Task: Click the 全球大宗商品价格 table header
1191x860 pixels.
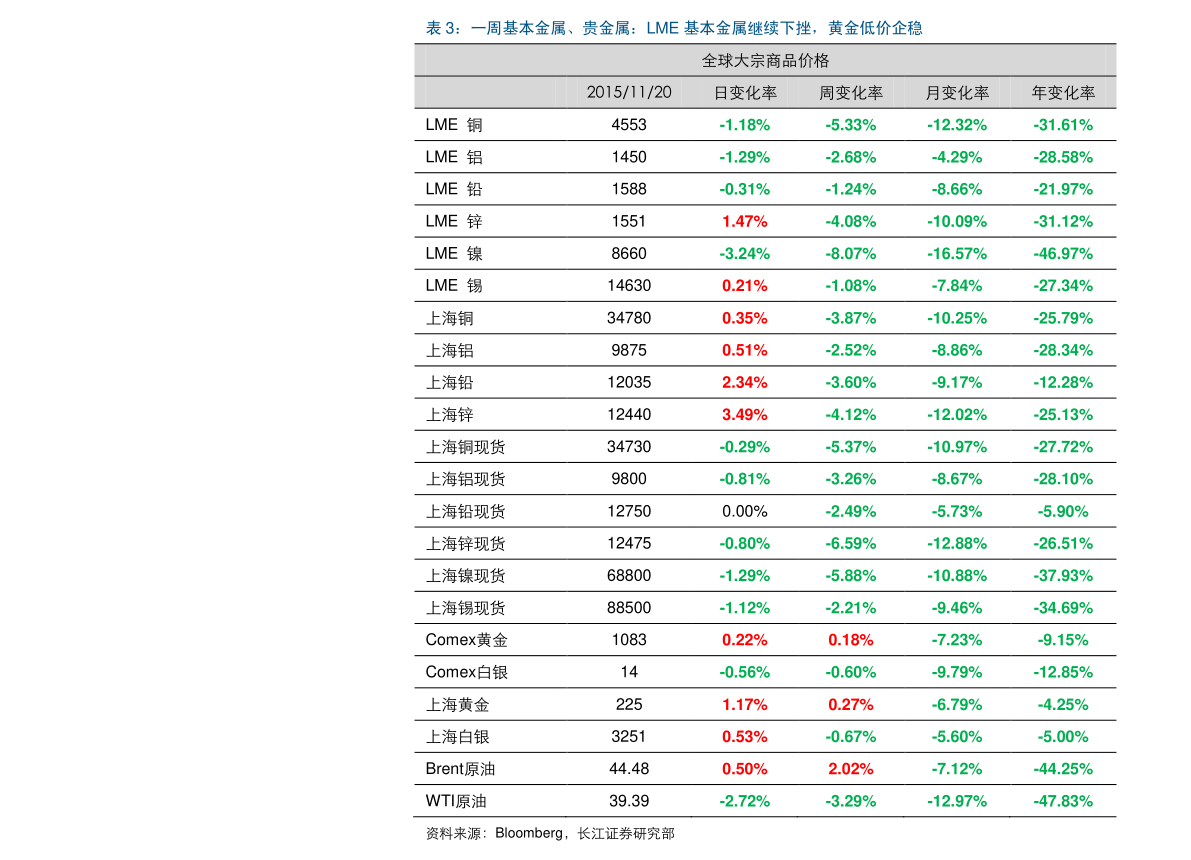Action: tap(765, 61)
